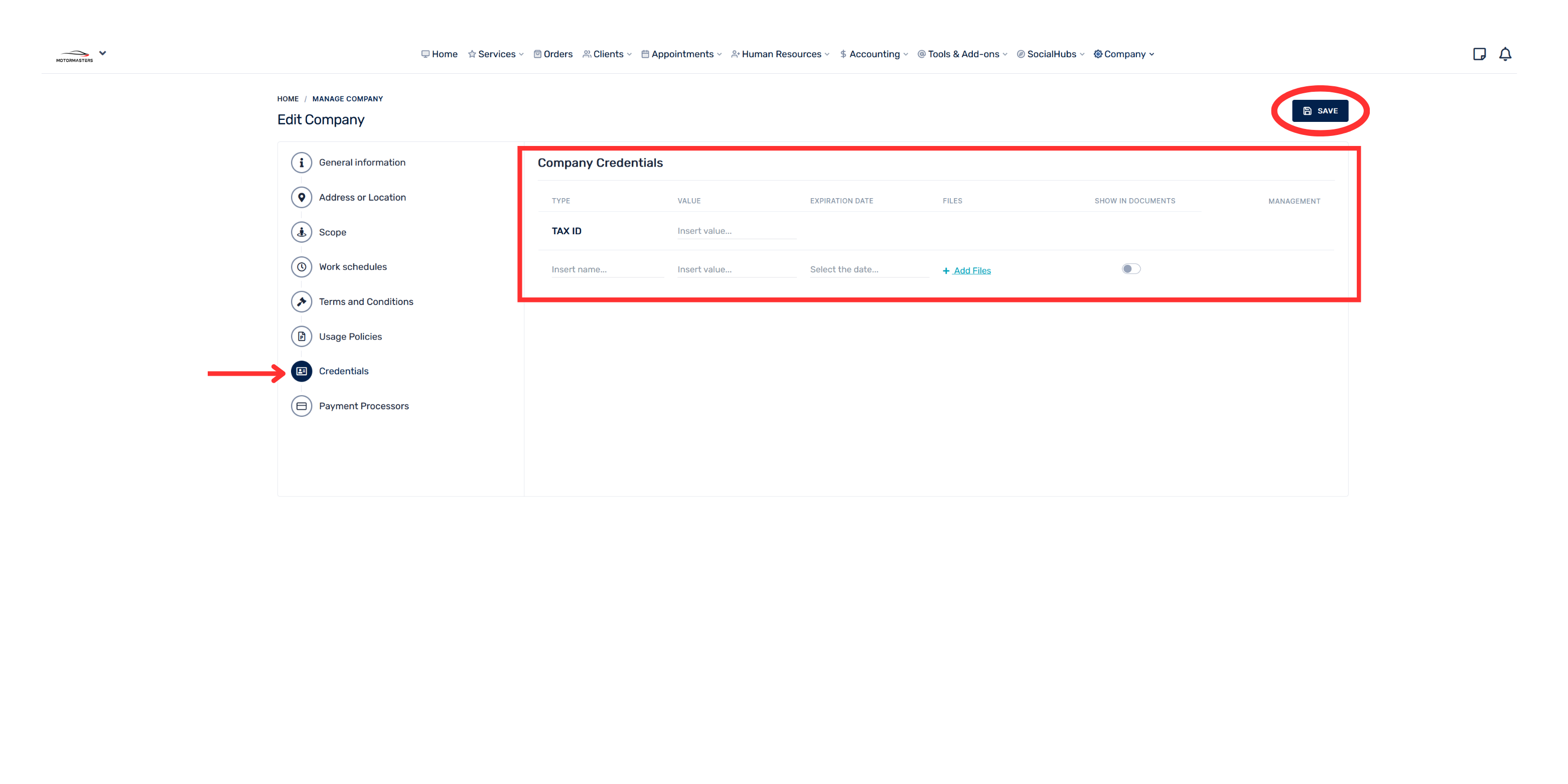Expand the Accounting menu
Screen dimensions: 1568x784
click(x=874, y=54)
